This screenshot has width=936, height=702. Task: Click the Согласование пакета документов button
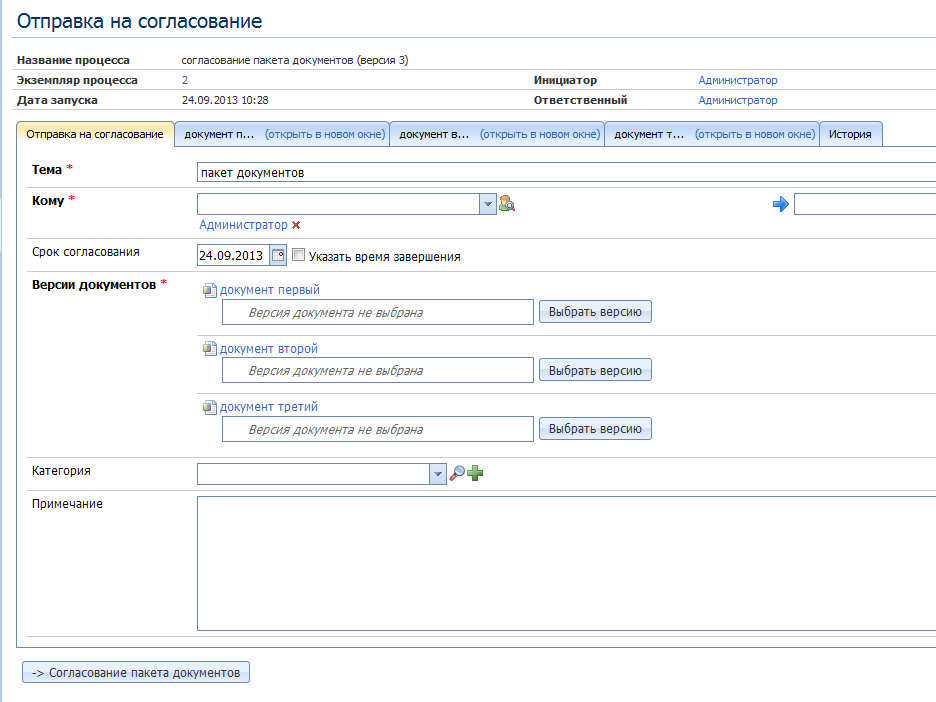136,673
